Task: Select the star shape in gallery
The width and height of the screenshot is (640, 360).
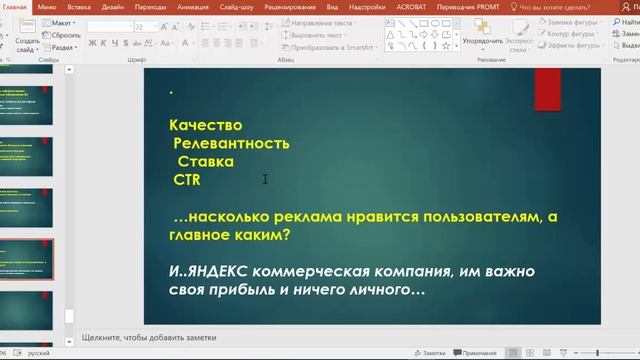Action: click(x=446, y=46)
